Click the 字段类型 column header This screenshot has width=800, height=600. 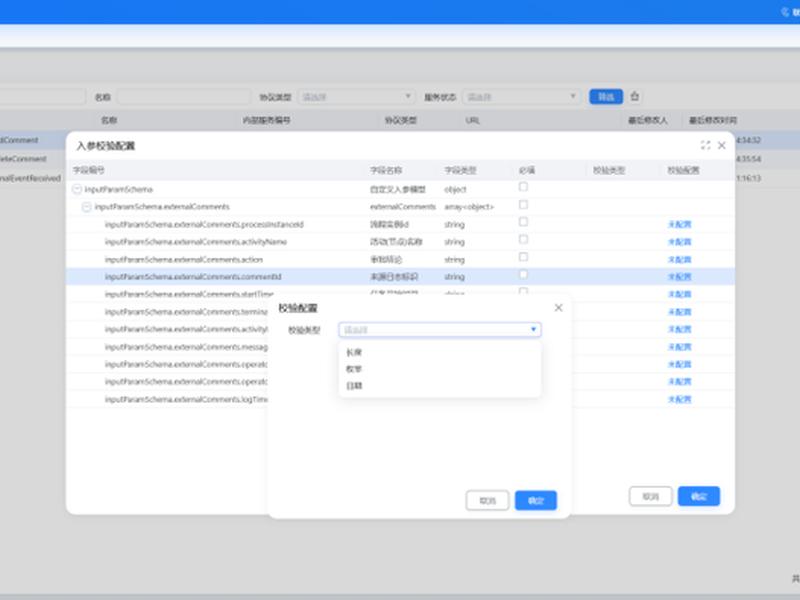(x=460, y=170)
